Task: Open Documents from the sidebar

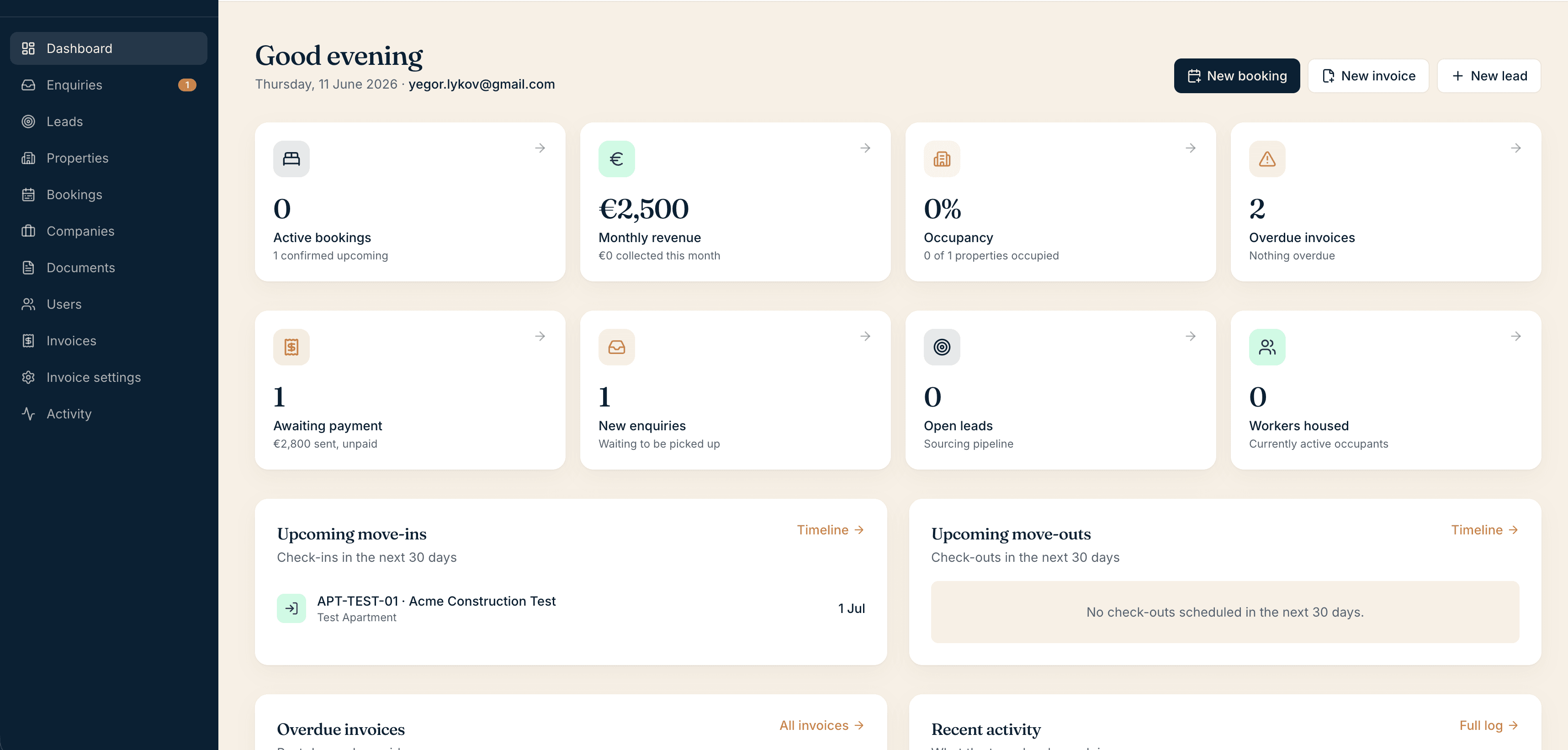Action: point(108,268)
